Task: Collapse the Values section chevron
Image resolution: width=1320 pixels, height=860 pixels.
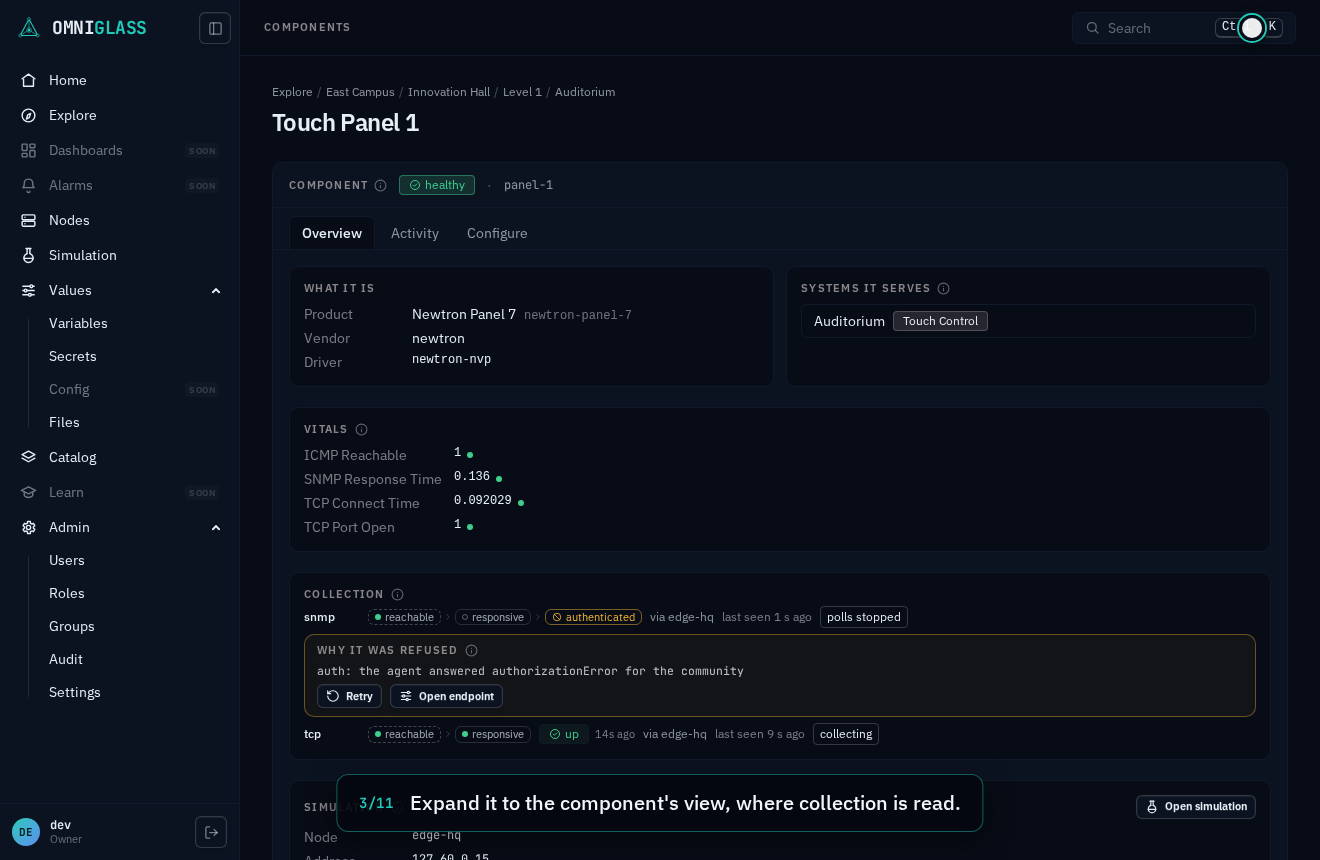Action: point(216,290)
